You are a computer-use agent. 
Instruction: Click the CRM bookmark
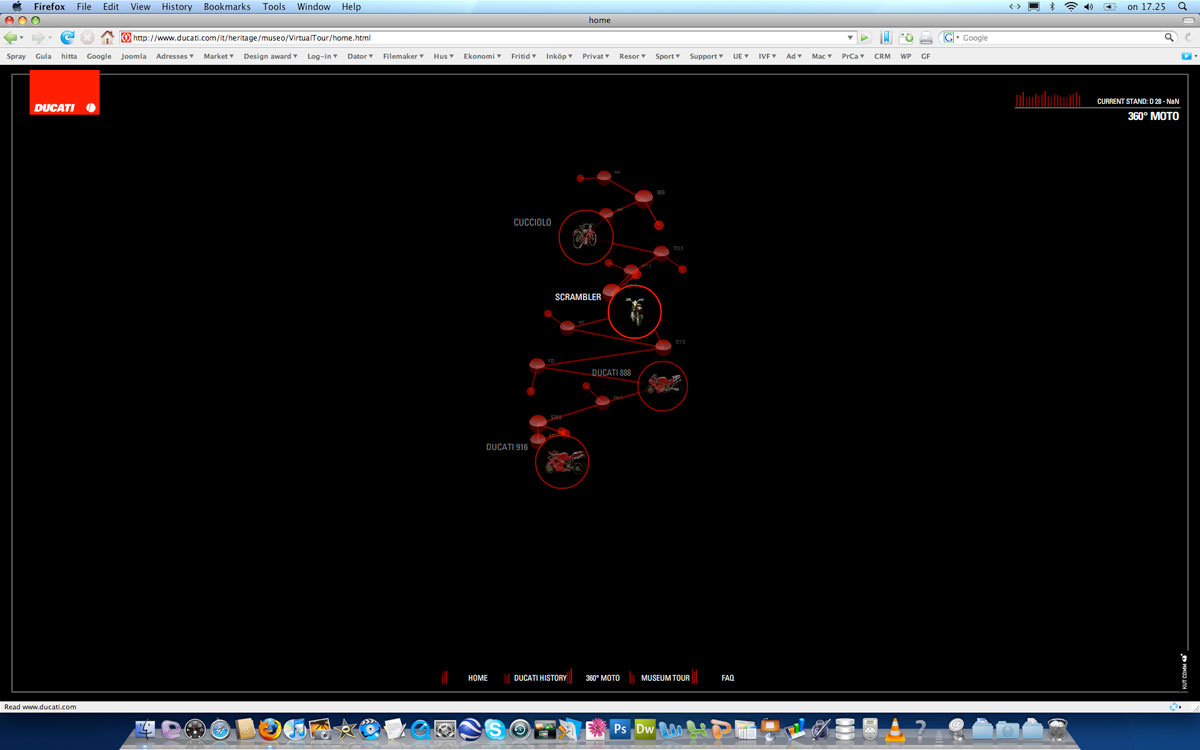click(882, 56)
